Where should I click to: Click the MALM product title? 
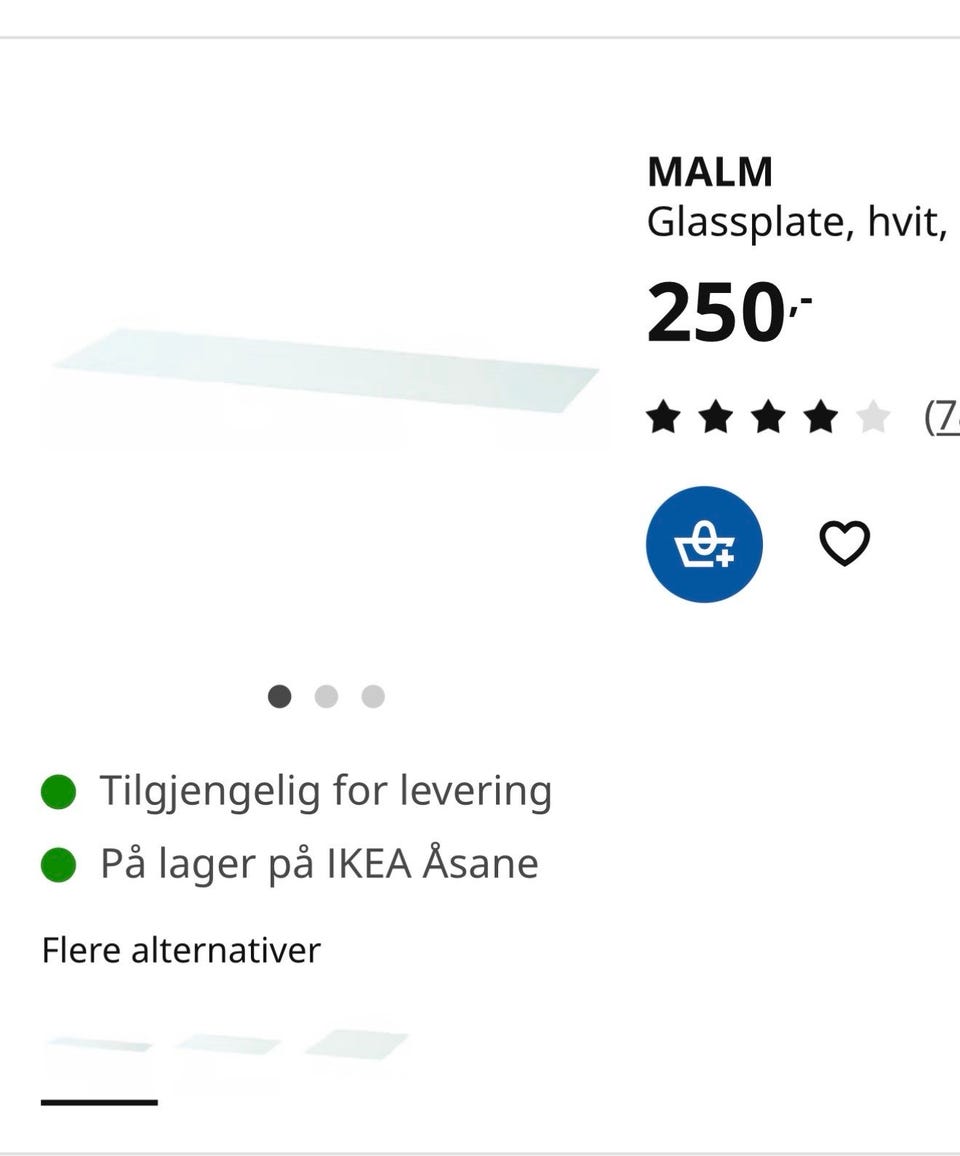coord(710,171)
